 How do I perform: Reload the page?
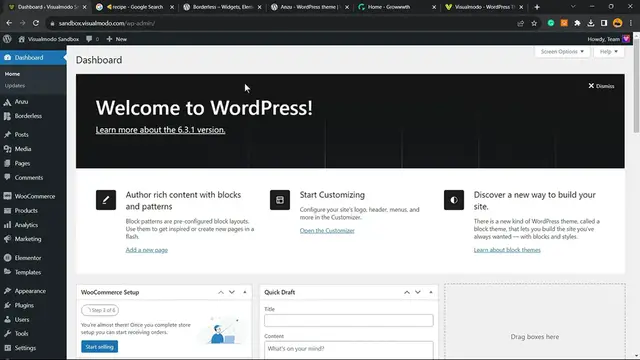point(36,23)
